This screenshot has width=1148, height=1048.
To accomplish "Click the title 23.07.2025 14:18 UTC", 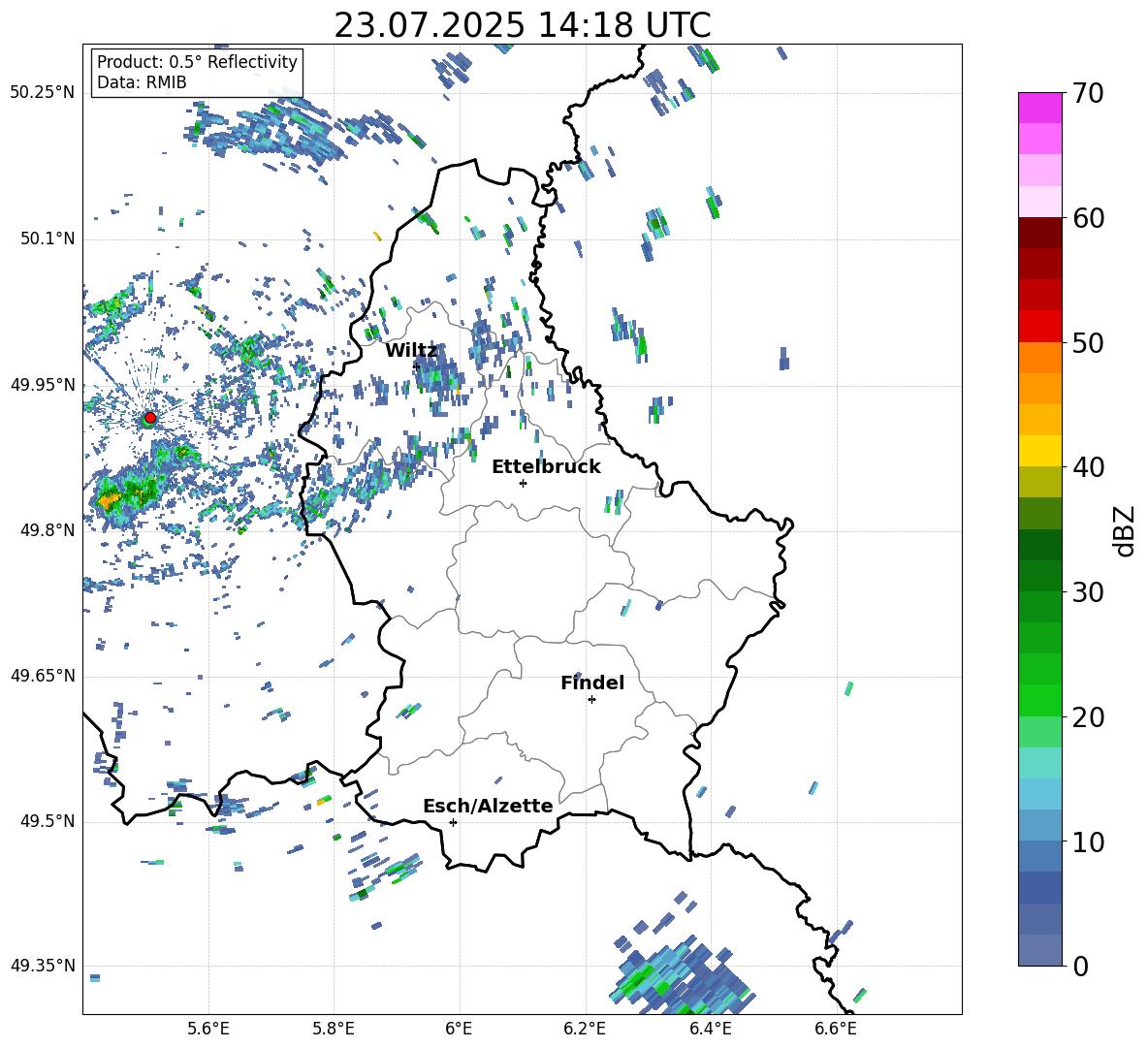I will point(522,25).
